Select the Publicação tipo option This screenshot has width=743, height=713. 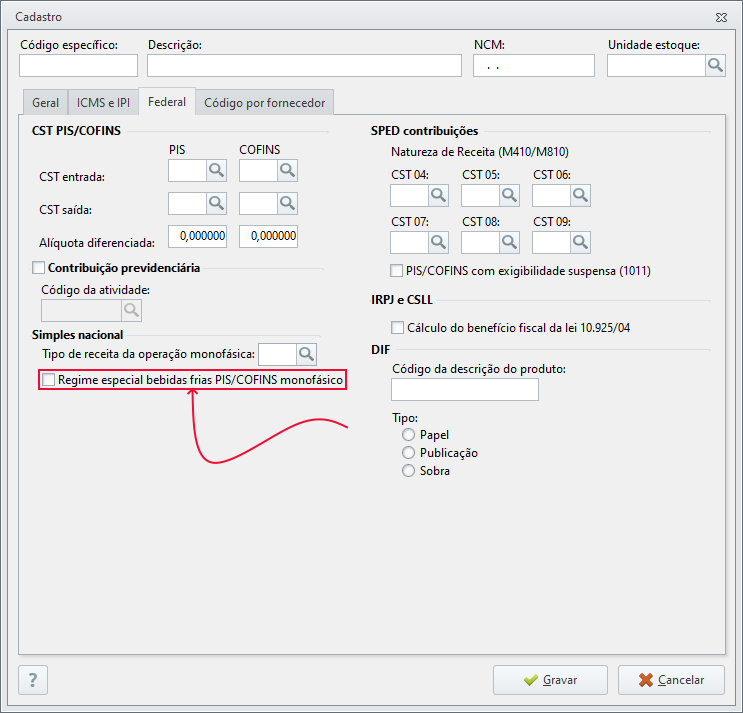click(x=408, y=453)
